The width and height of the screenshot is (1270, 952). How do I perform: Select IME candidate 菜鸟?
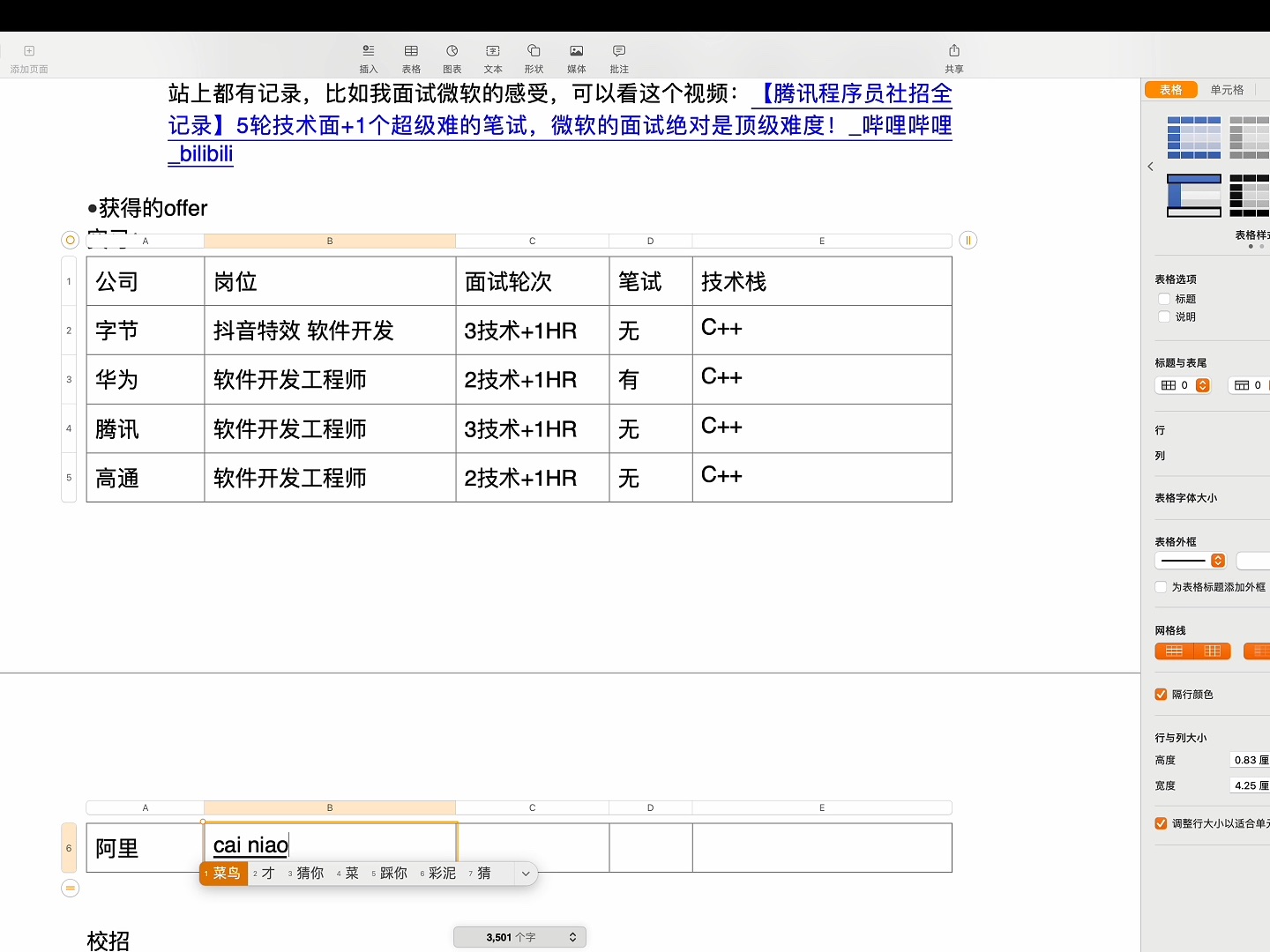(x=224, y=874)
